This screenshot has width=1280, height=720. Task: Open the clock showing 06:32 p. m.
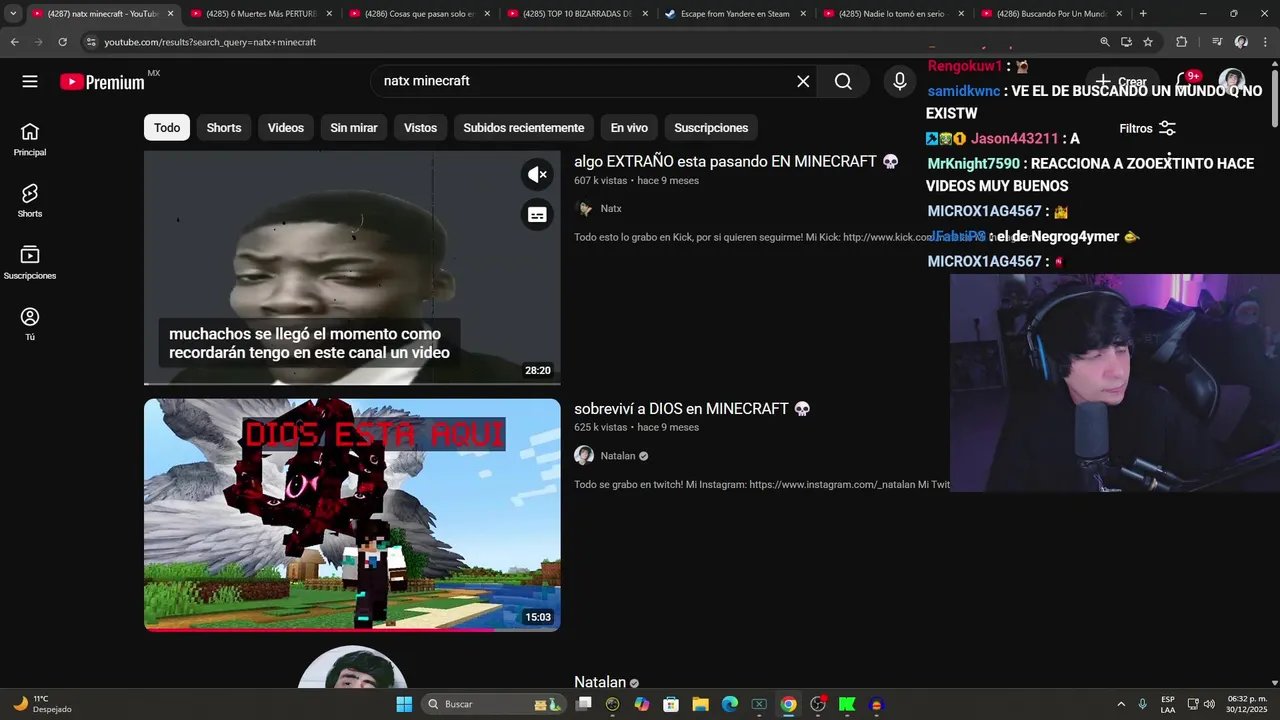1247,704
